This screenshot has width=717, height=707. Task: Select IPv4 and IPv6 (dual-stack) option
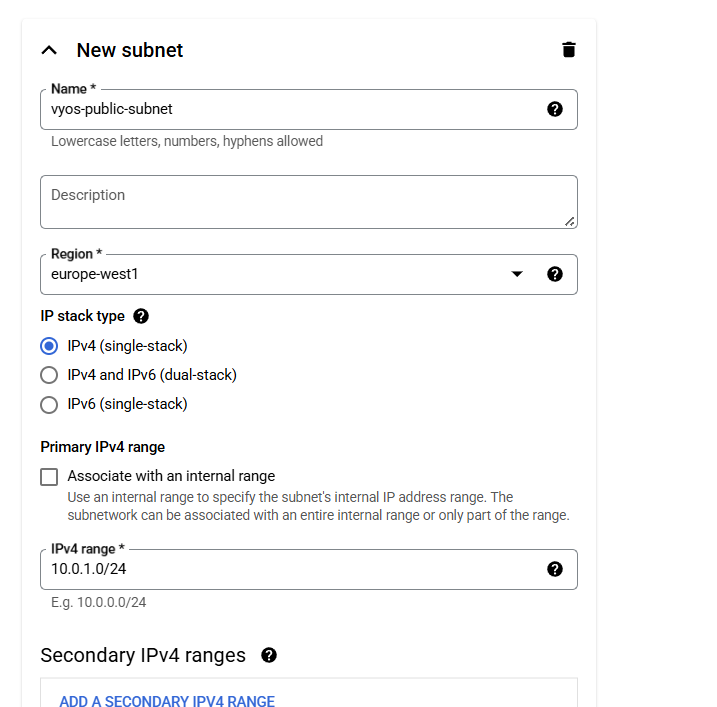click(49, 375)
